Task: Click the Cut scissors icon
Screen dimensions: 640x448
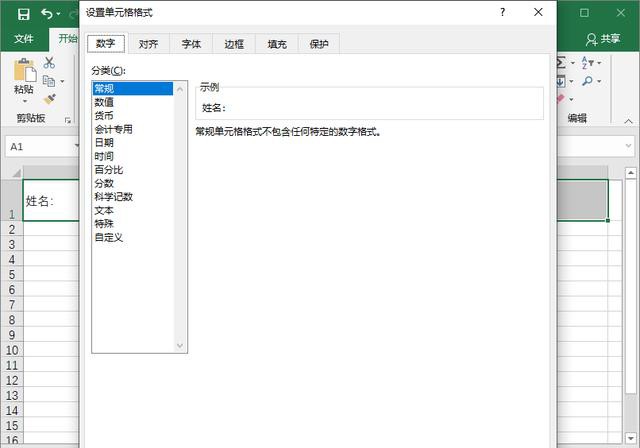Action: click(x=49, y=63)
